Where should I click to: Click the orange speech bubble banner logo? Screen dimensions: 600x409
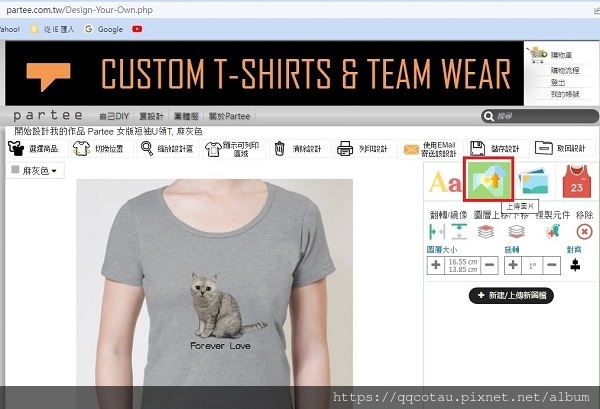coord(48,77)
